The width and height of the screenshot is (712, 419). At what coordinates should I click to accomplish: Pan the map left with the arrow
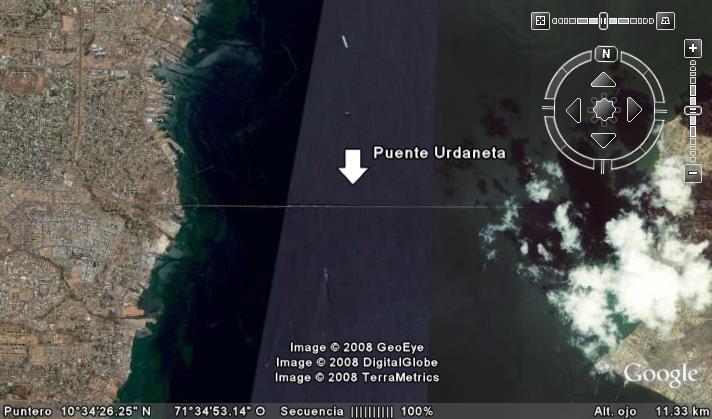point(574,109)
